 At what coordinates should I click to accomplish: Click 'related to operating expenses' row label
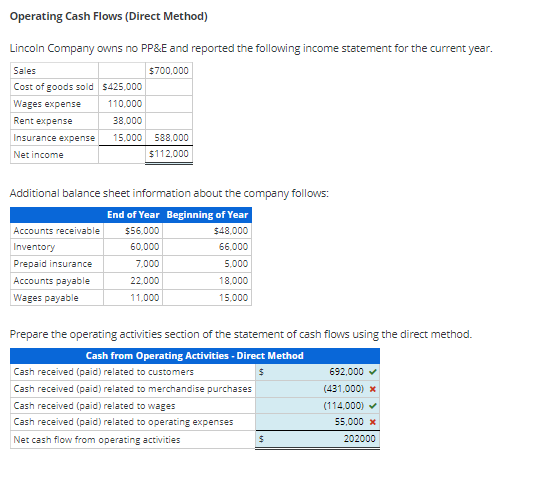123,422
